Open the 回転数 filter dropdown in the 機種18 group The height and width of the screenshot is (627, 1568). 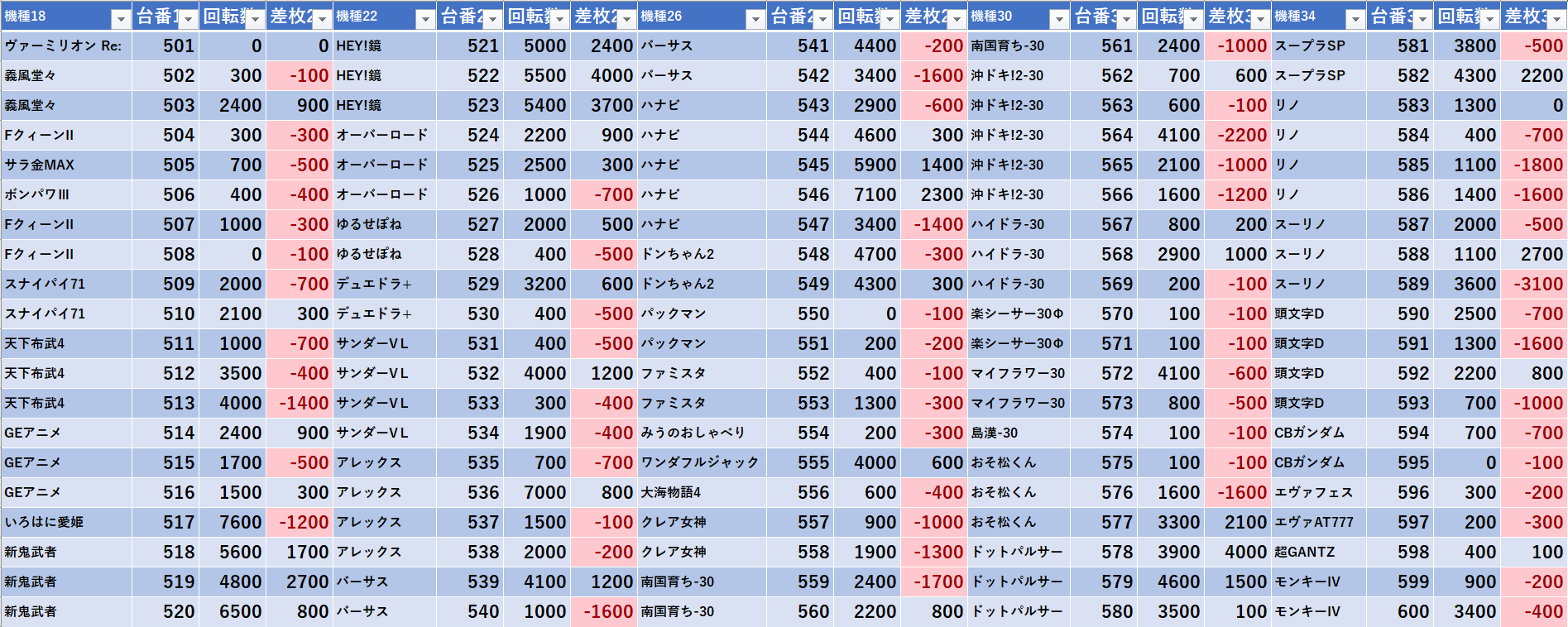[256, 19]
